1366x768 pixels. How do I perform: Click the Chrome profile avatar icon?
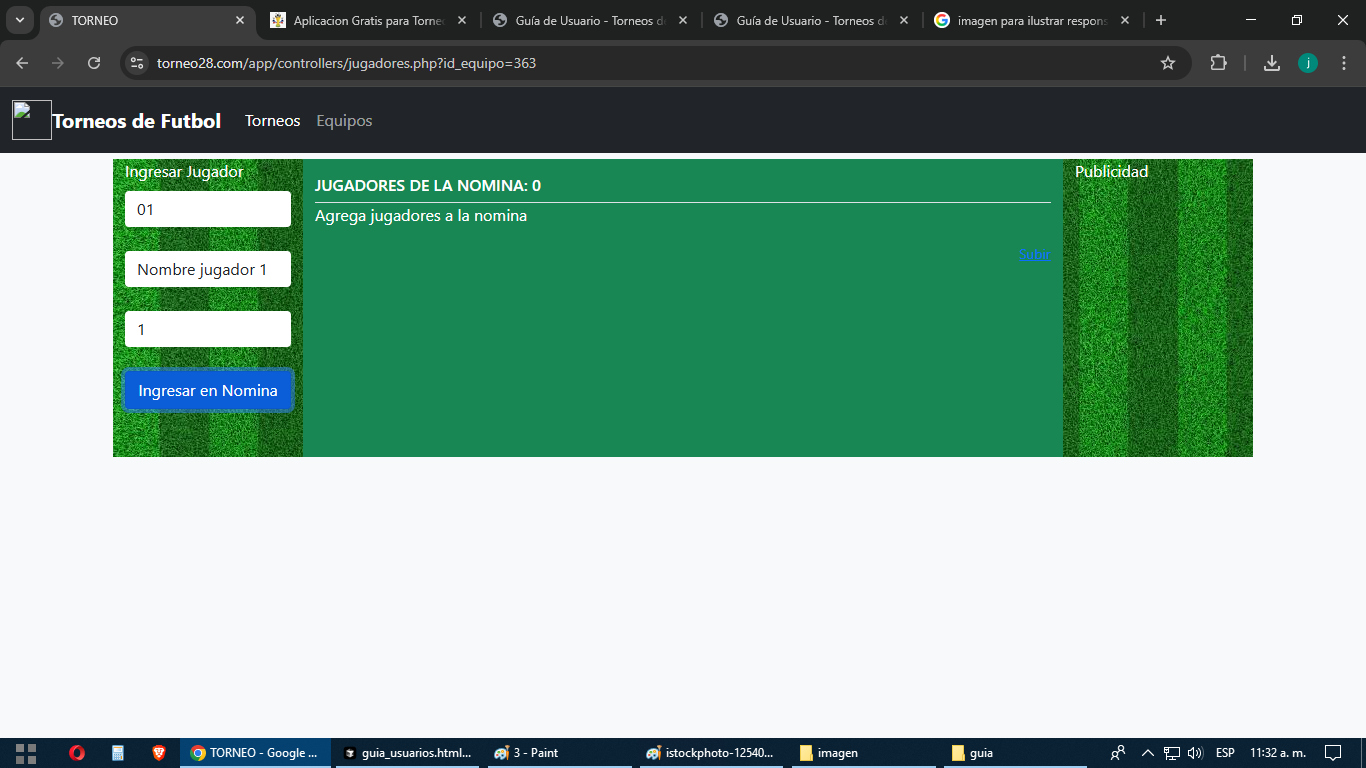(1307, 63)
